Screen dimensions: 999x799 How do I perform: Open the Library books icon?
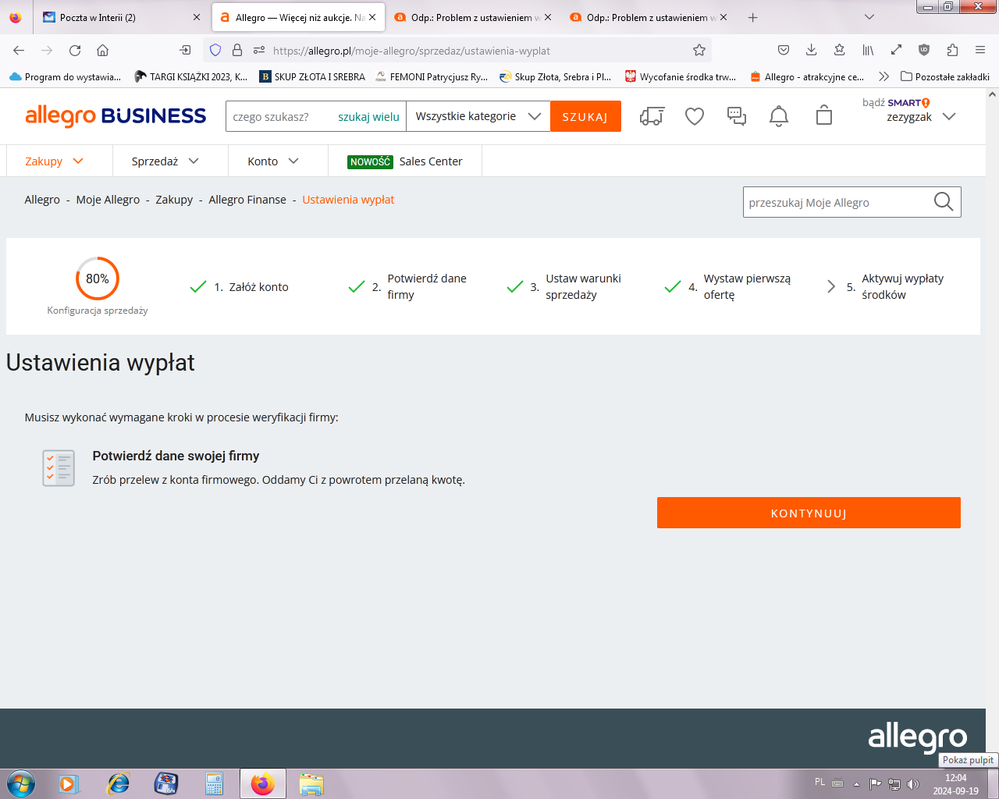pyautogui.click(x=868, y=50)
